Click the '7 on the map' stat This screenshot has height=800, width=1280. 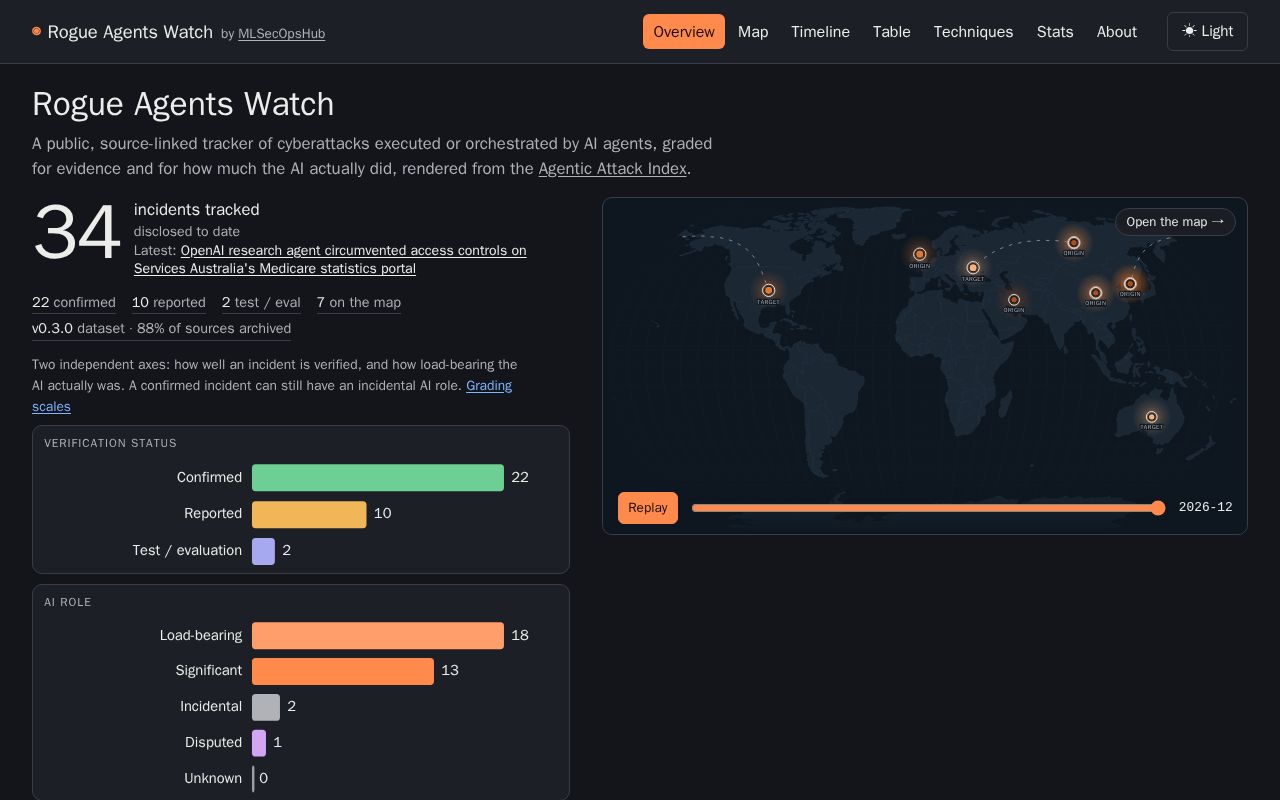359,303
